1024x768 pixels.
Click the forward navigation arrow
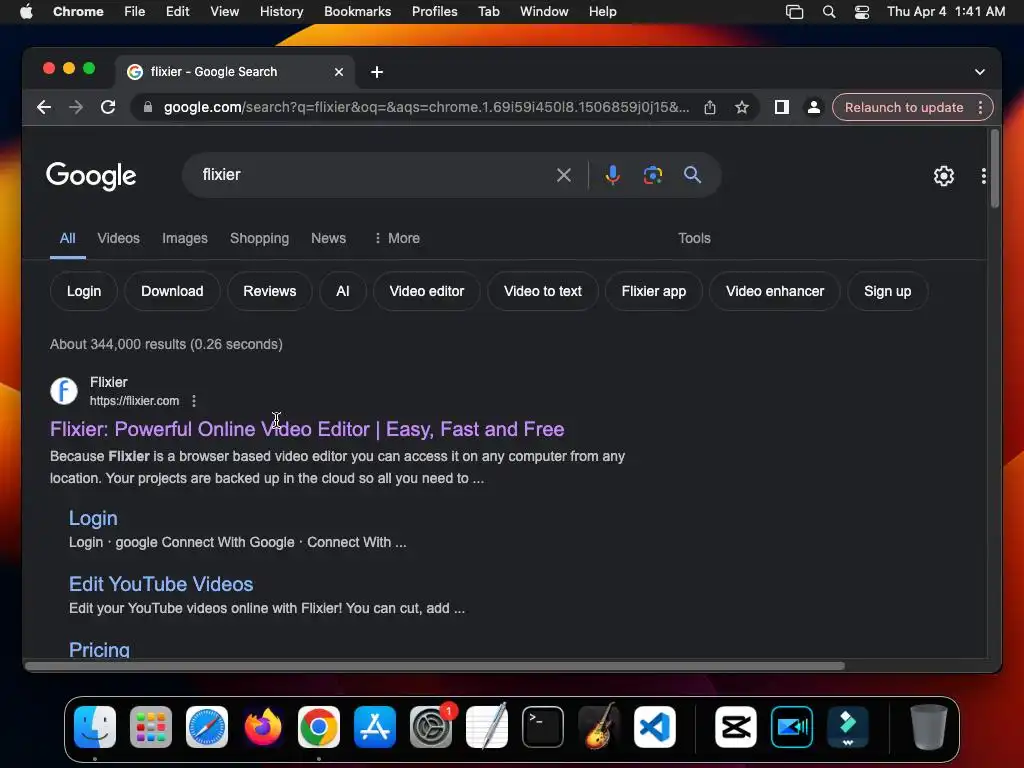pos(76,107)
